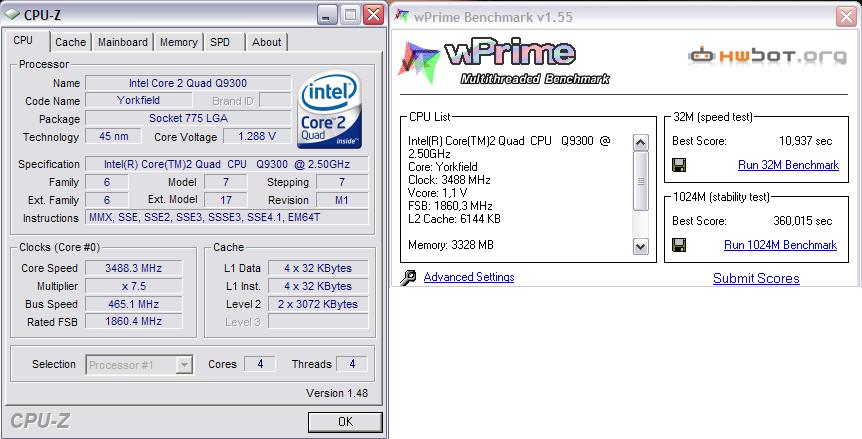
Task: Click the Revision value M1
Action: click(x=342, y=200)
